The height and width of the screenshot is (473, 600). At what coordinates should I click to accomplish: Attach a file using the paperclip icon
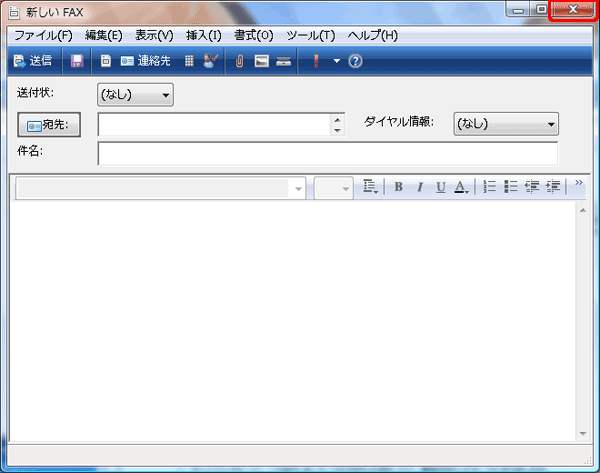coord(240,61)
